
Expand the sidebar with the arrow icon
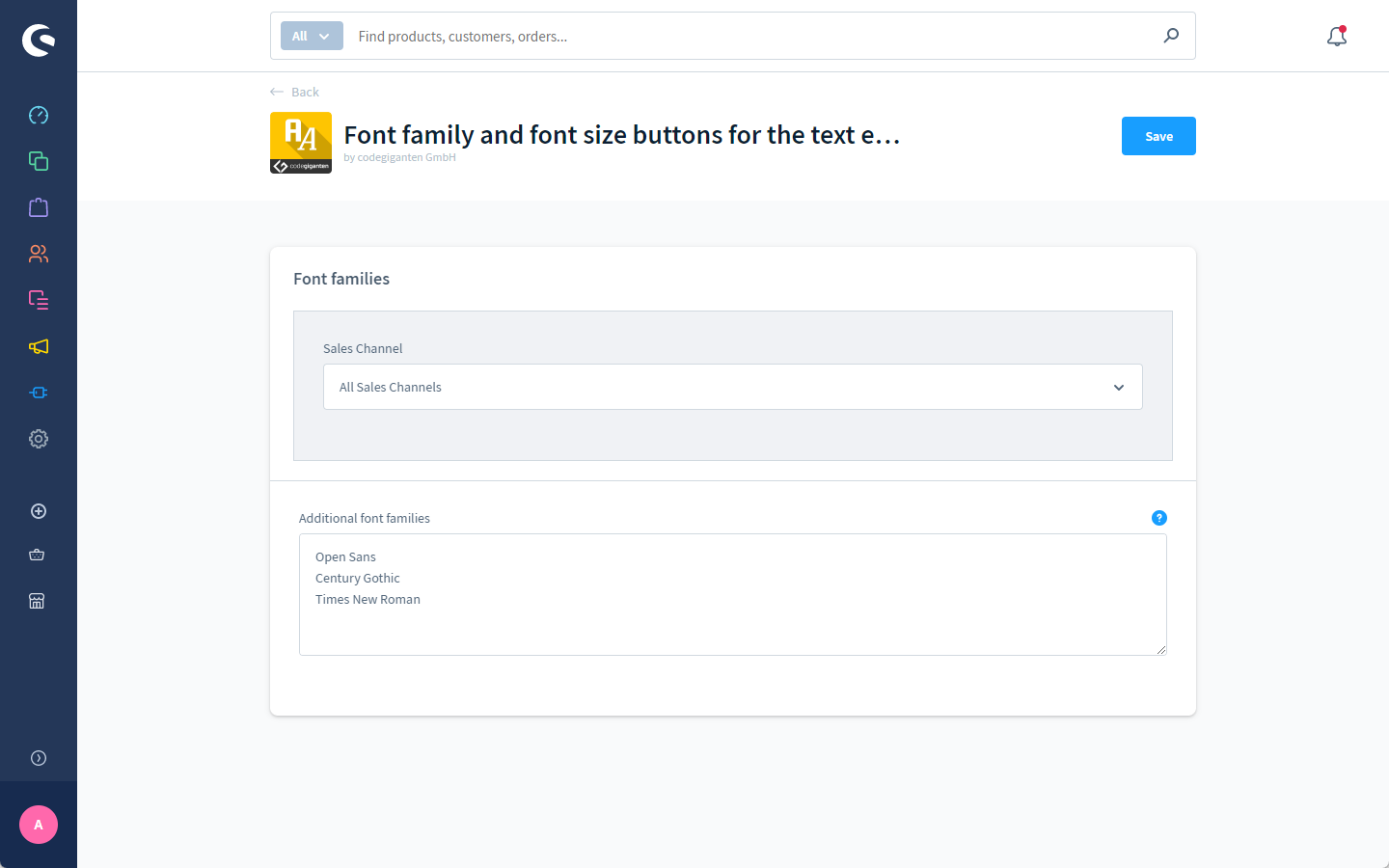tap(39, 758)
